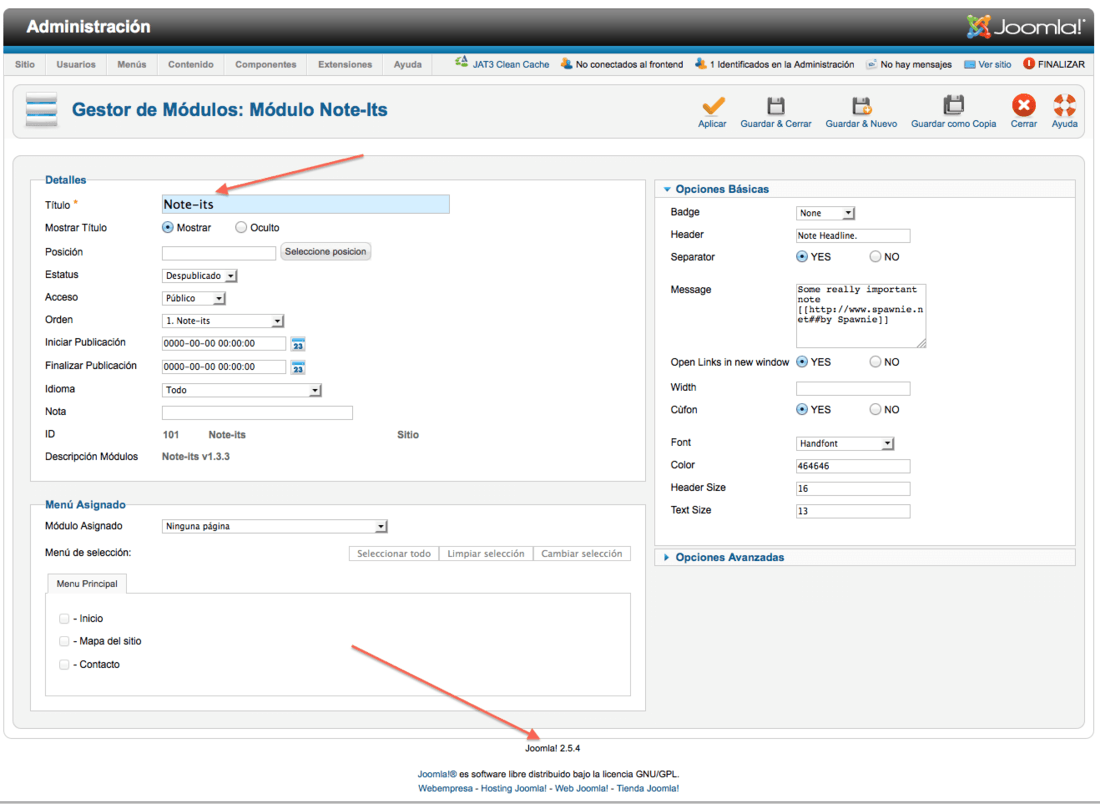Image resolution: width=1100 pixels, height=804 pixels.
Task: Click the Ver sitio monitor icon
Action: (970, 65)
